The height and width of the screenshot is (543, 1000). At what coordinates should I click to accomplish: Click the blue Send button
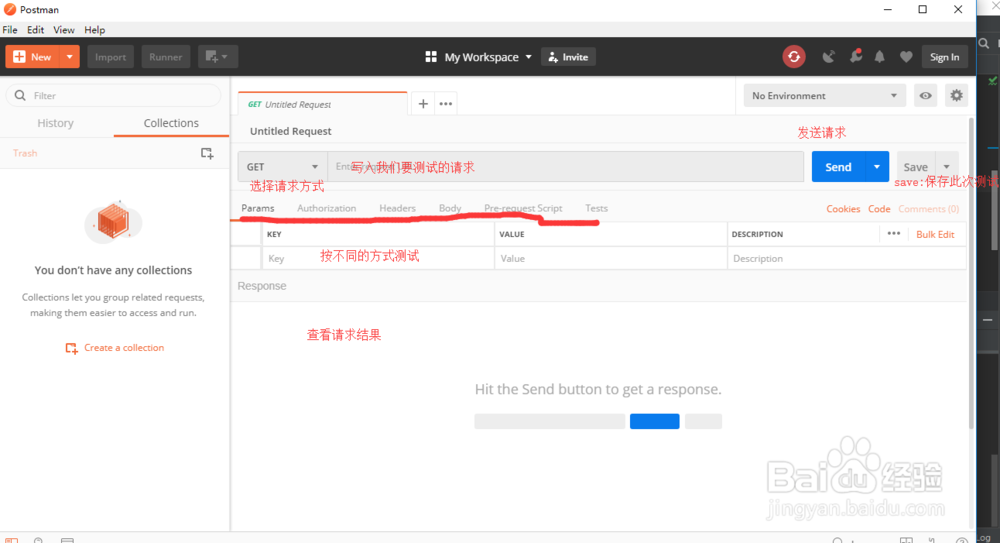pyautogui.click(x=838, y=167)
